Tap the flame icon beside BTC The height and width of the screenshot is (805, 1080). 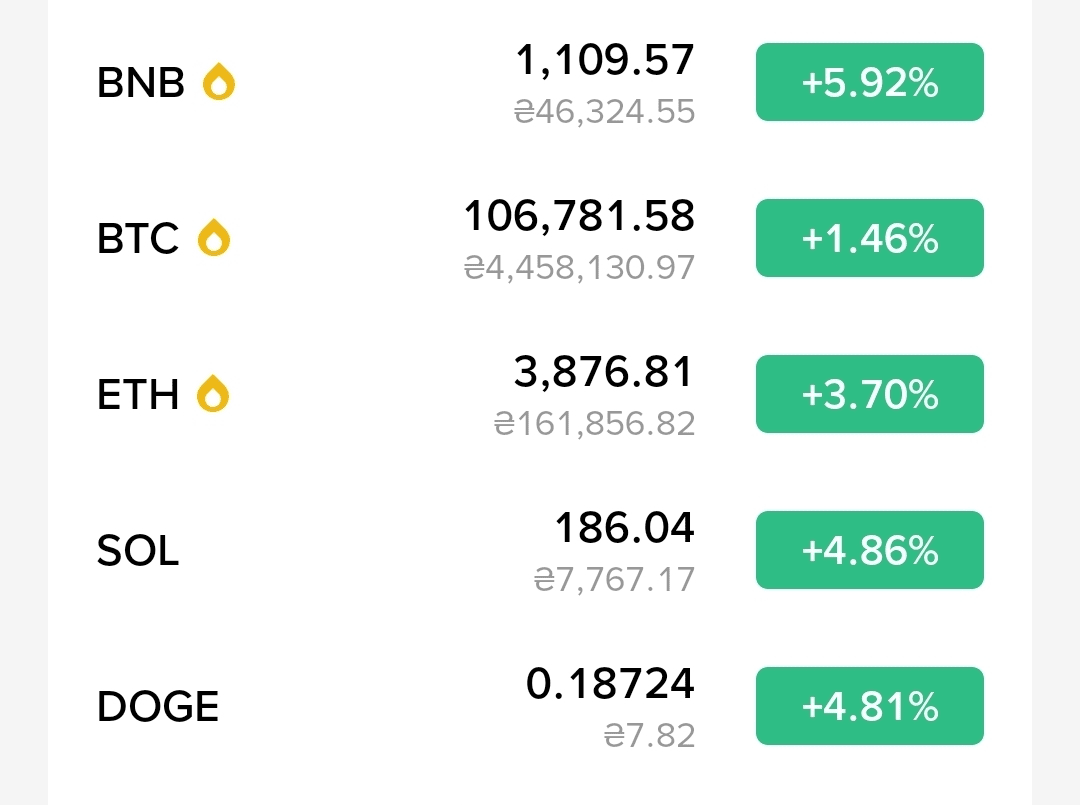click(x=214, y=238)
